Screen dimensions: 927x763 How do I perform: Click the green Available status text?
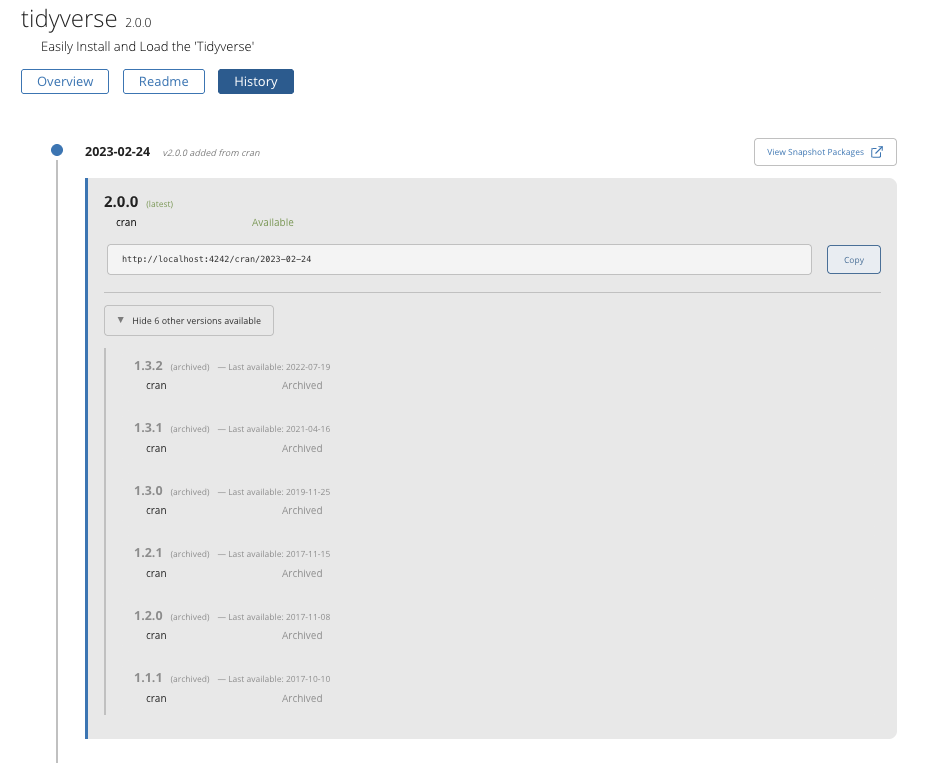(x=272, y=222)
